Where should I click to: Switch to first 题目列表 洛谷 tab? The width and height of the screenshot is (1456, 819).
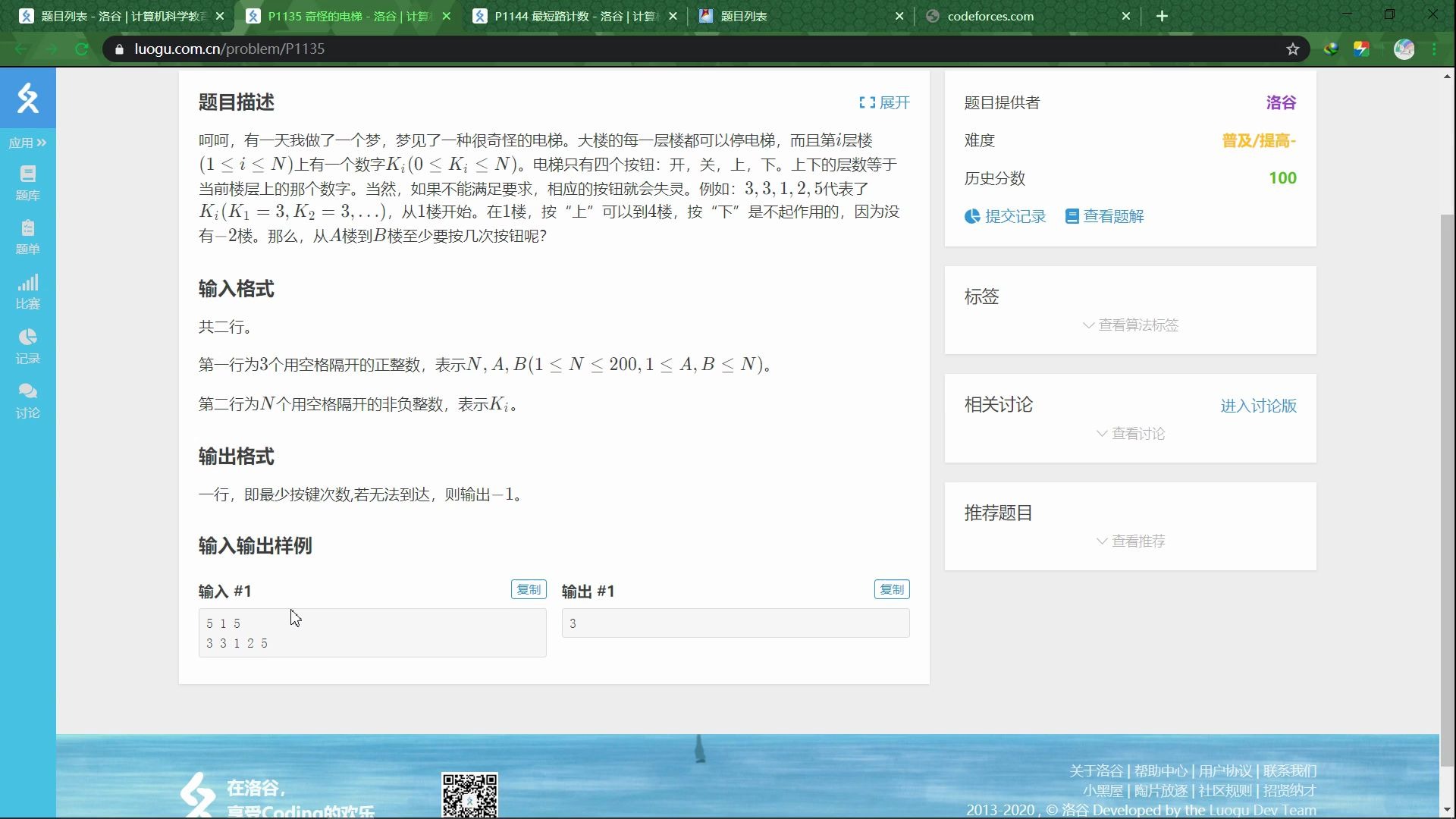tap(121, 16)
